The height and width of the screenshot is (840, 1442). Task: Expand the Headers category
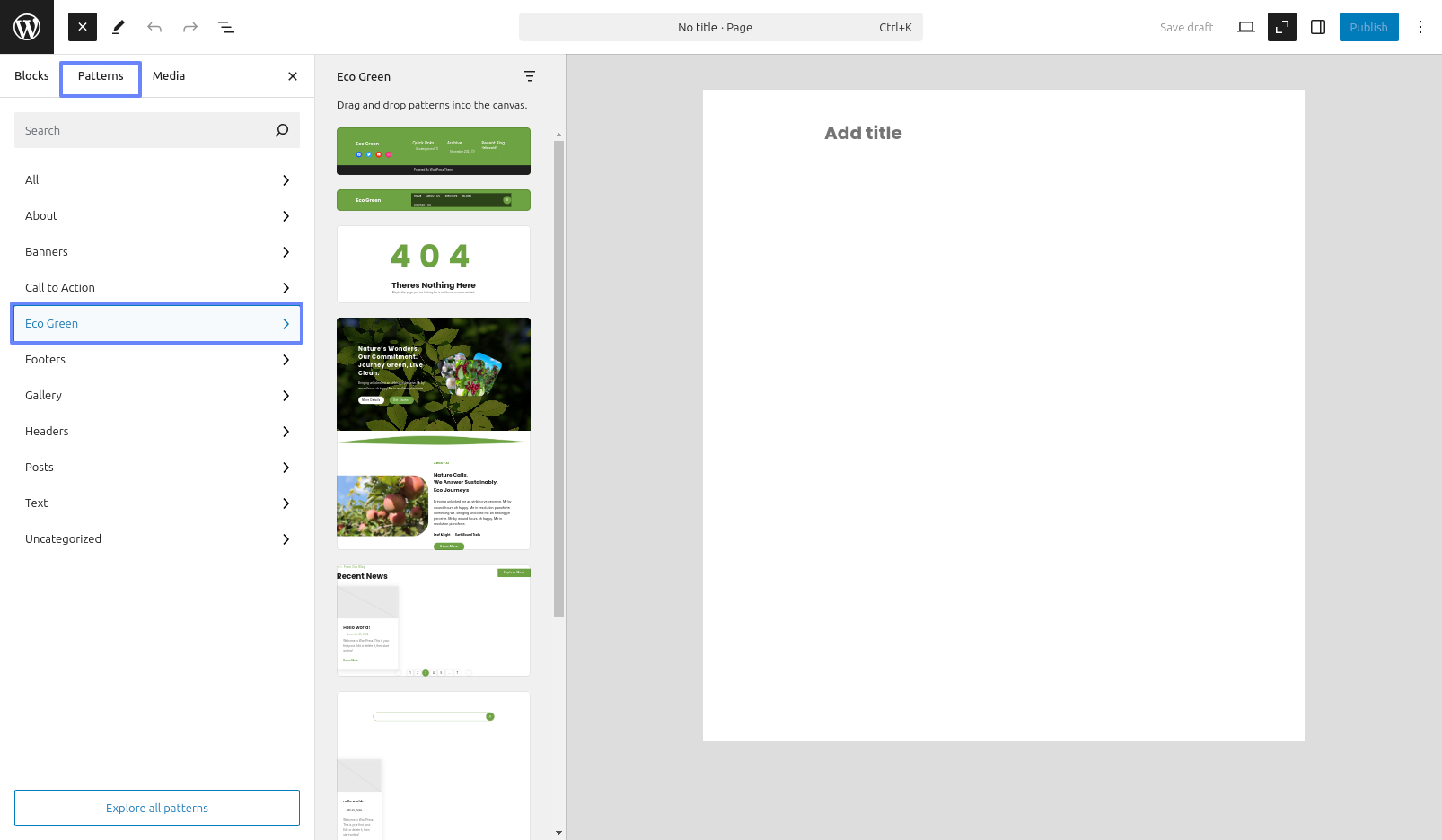coord(157,432)
